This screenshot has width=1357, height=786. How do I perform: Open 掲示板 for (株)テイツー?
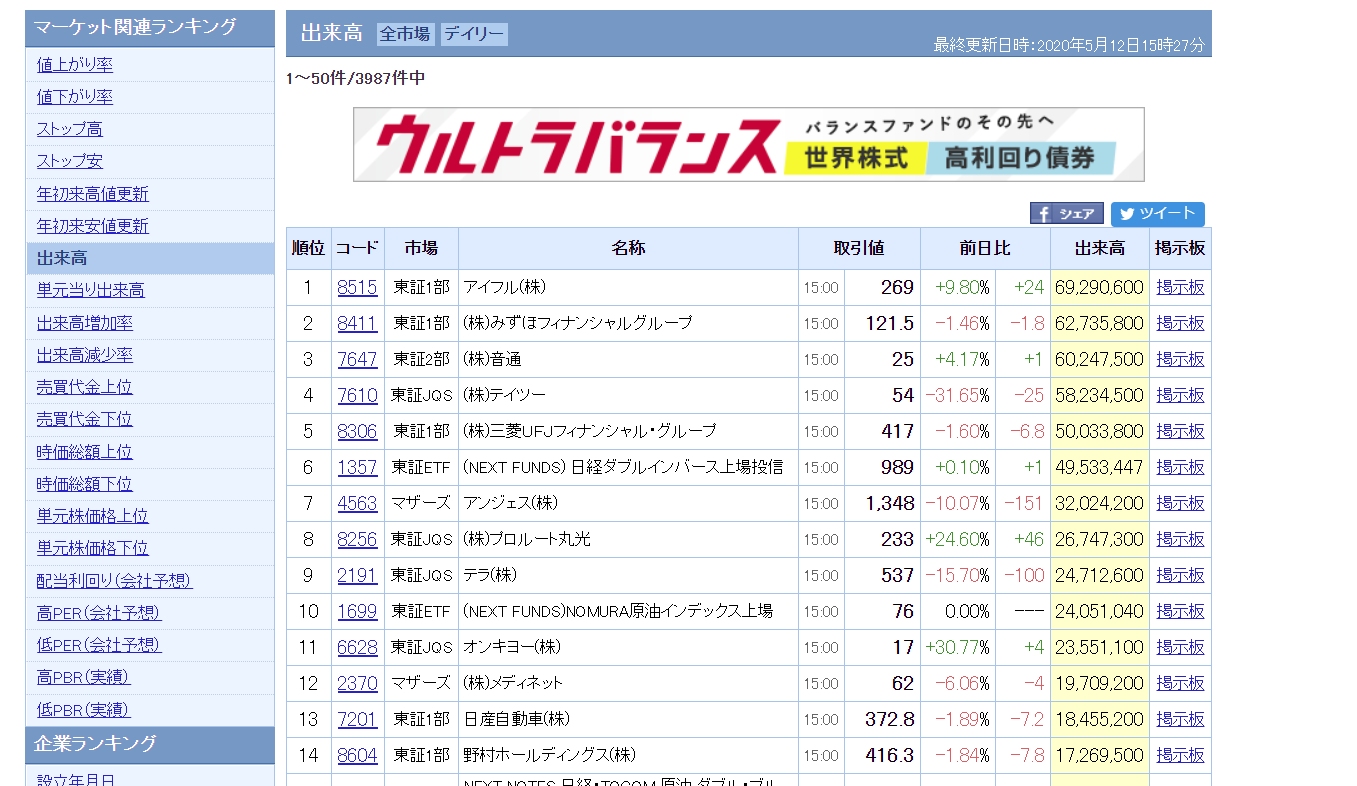tap(1180, 395)
